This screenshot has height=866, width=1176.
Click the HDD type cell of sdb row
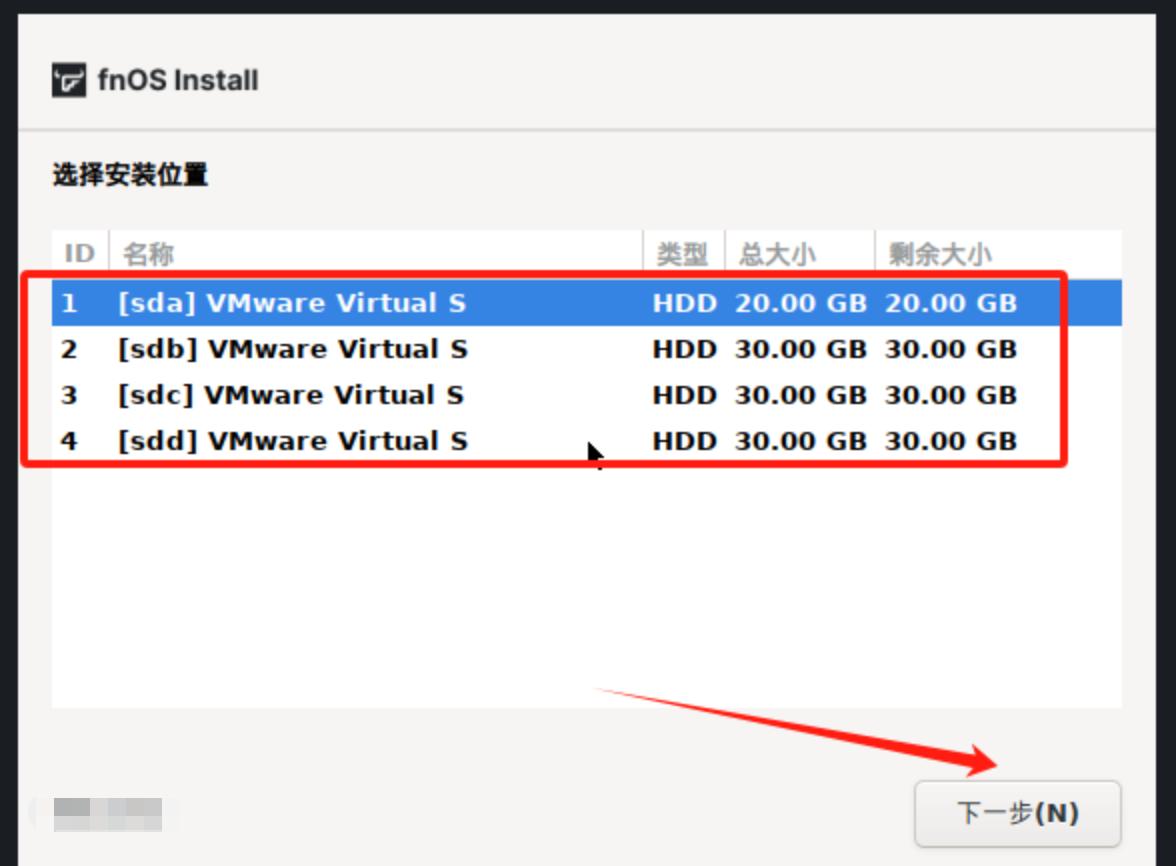[684, 349]
